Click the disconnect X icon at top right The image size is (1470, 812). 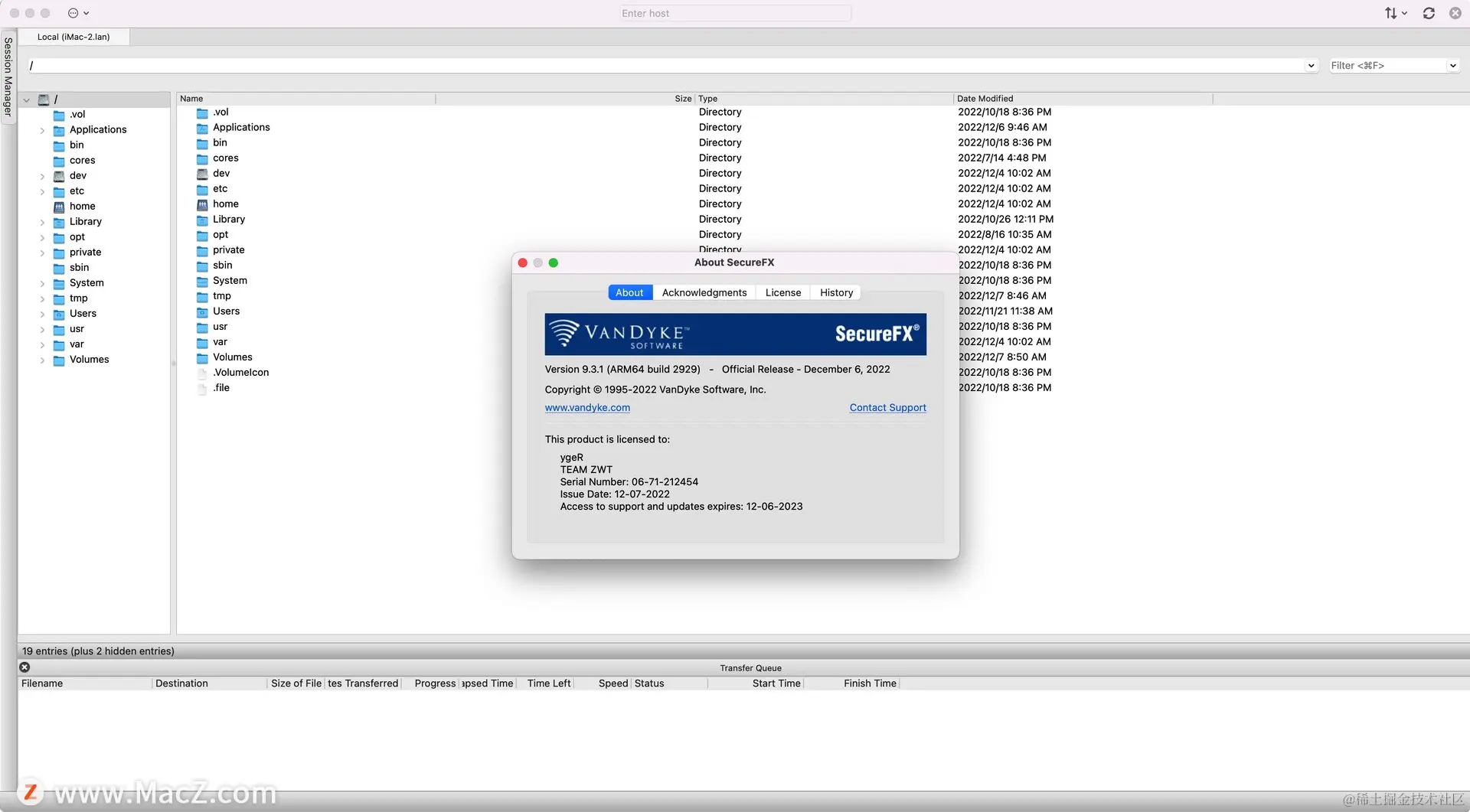point(1455,13)
